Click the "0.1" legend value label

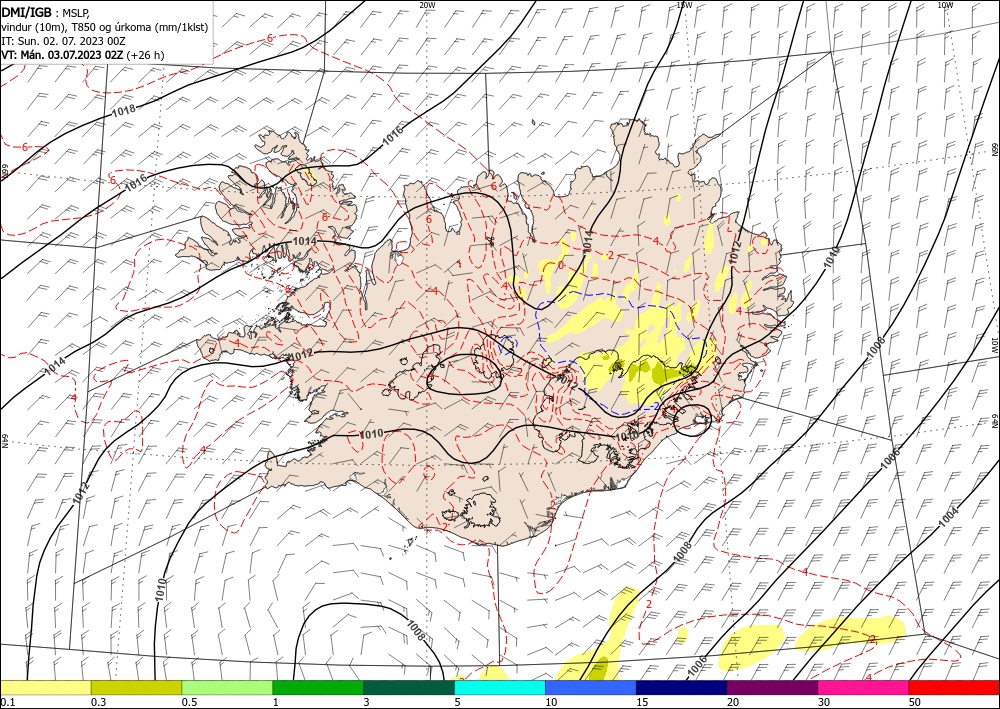[x=8, y=702]
